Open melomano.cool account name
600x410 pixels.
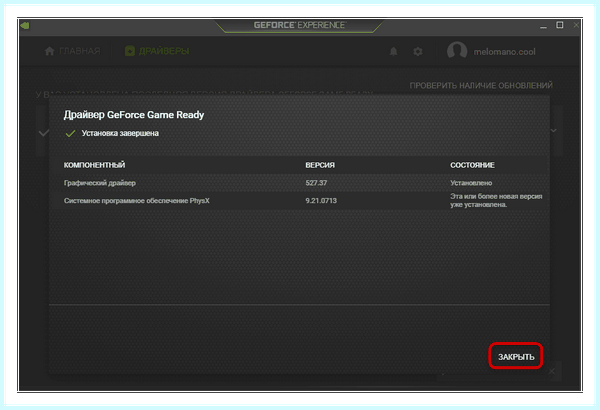pos(504,52)
